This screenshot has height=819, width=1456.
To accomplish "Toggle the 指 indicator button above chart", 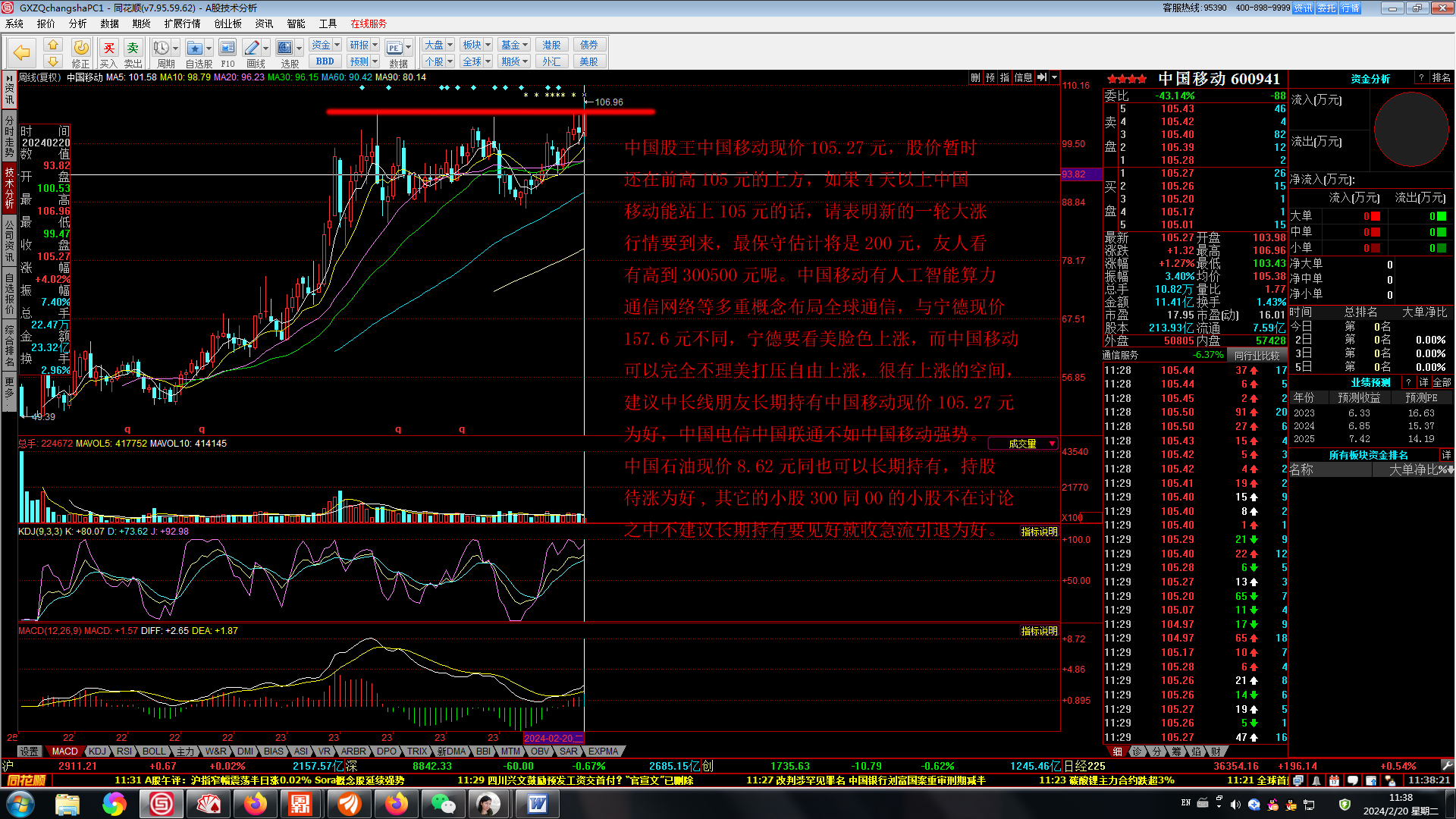I will (x=1005, y=77).
